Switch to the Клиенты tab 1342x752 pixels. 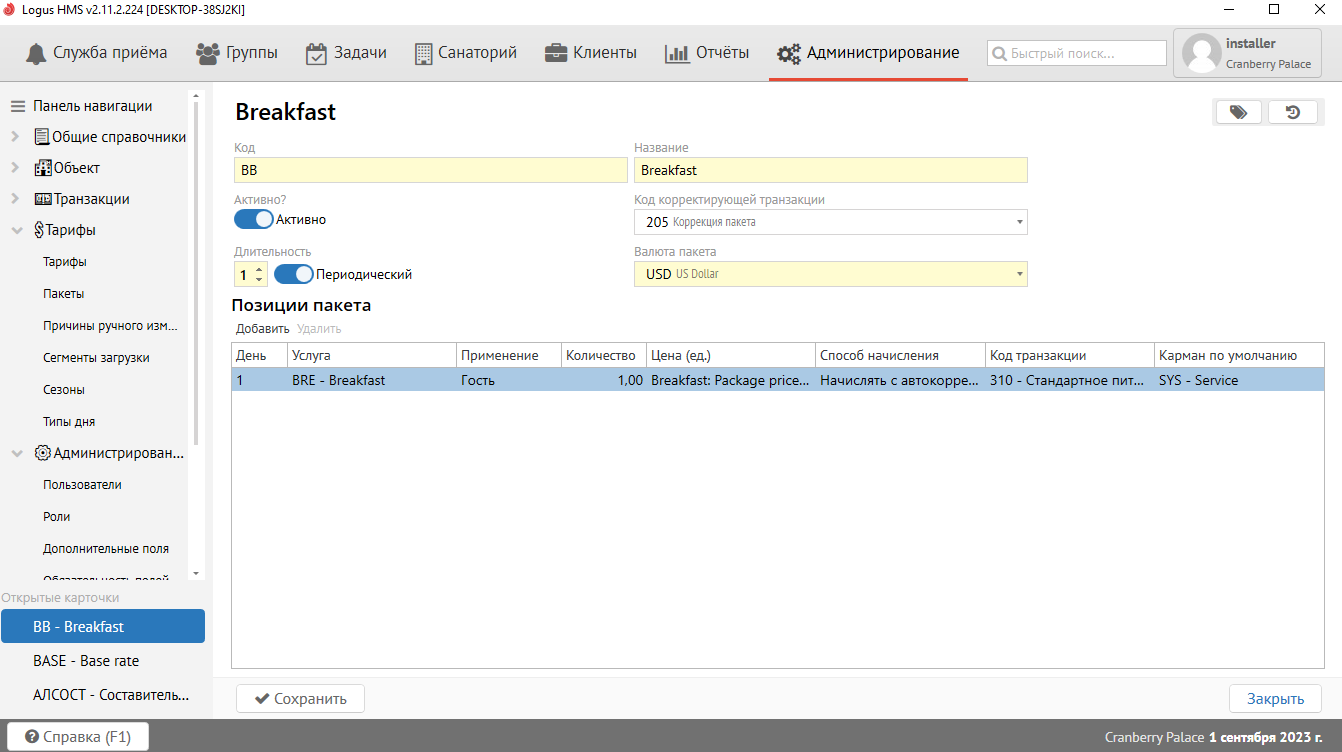tap(591, 53)
